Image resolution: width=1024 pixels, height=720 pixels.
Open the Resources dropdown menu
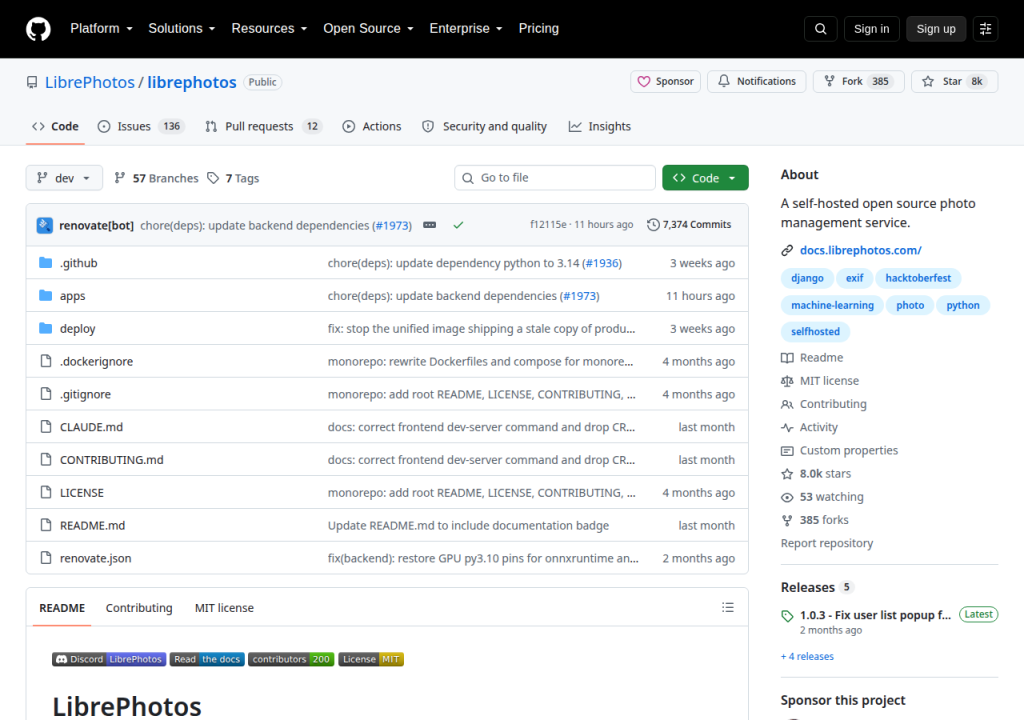269,29
